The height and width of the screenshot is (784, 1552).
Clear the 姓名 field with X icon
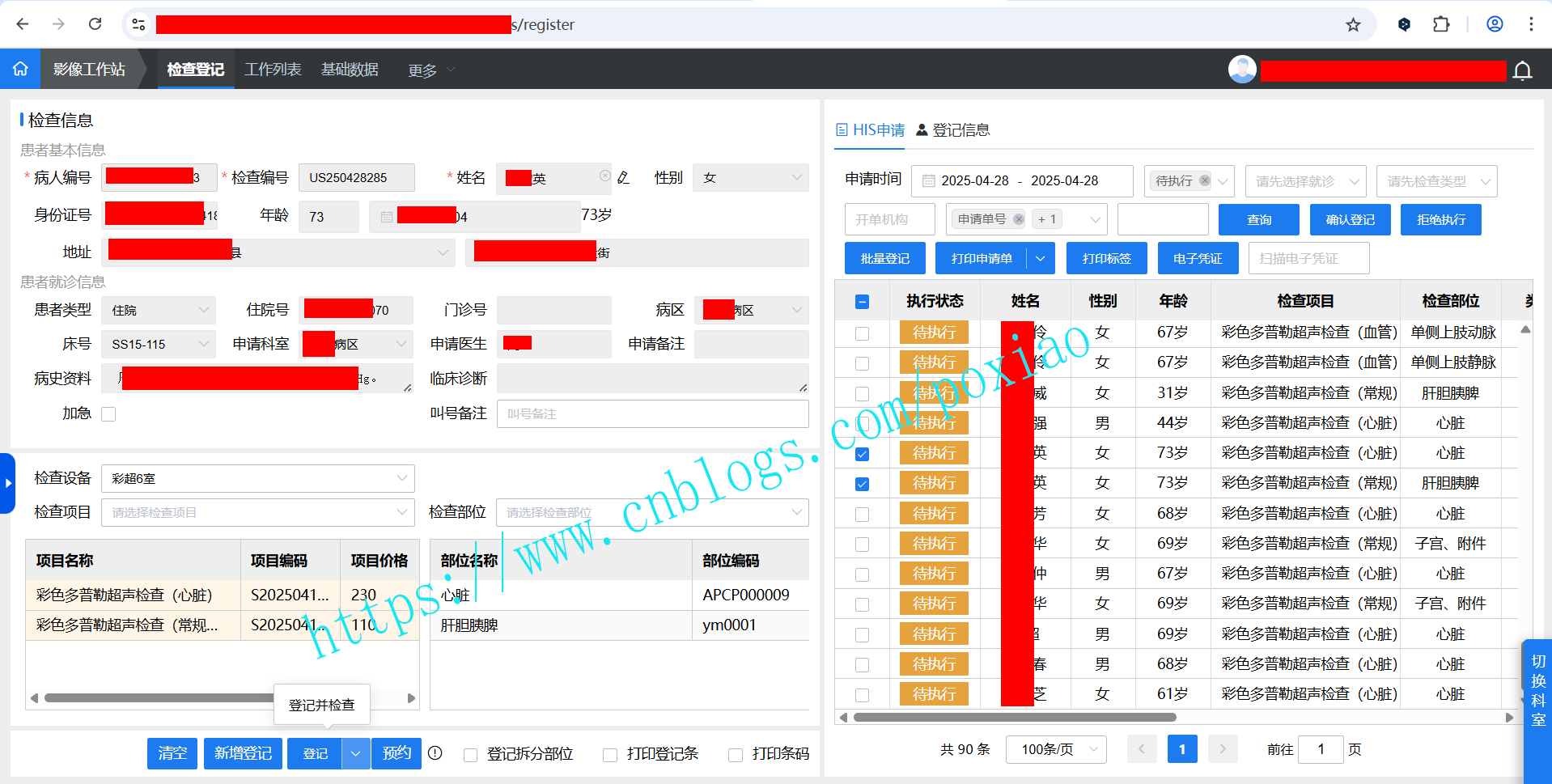[605, 176]
